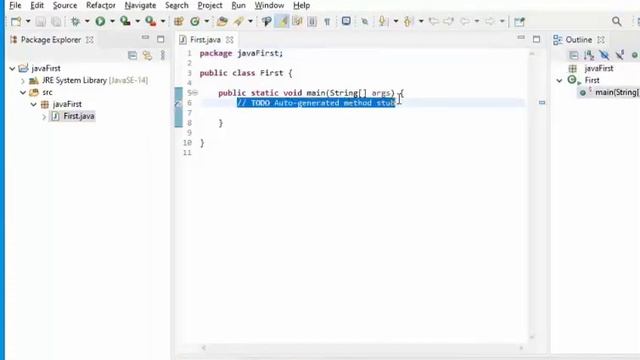Open New Java Class dropdown arrow

coord(207,21)
